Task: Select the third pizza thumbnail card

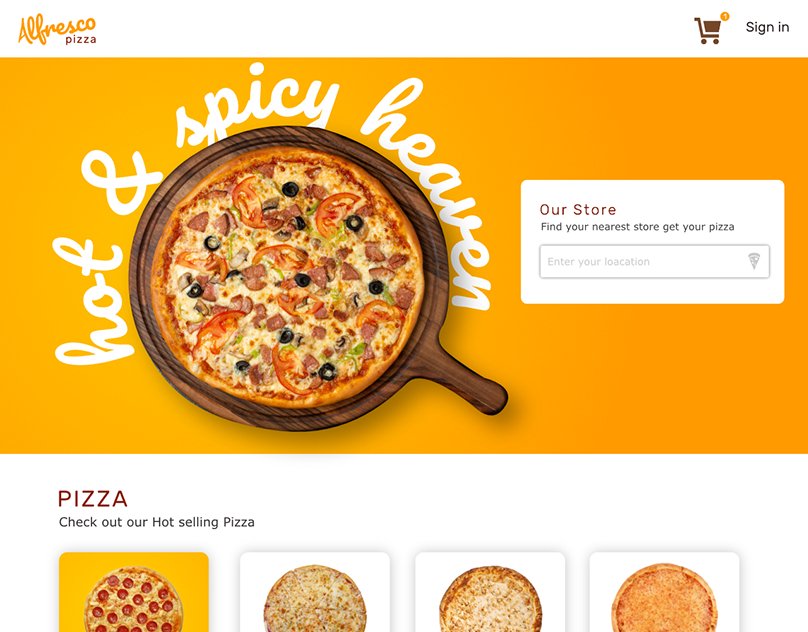Action: click(490, 592)
